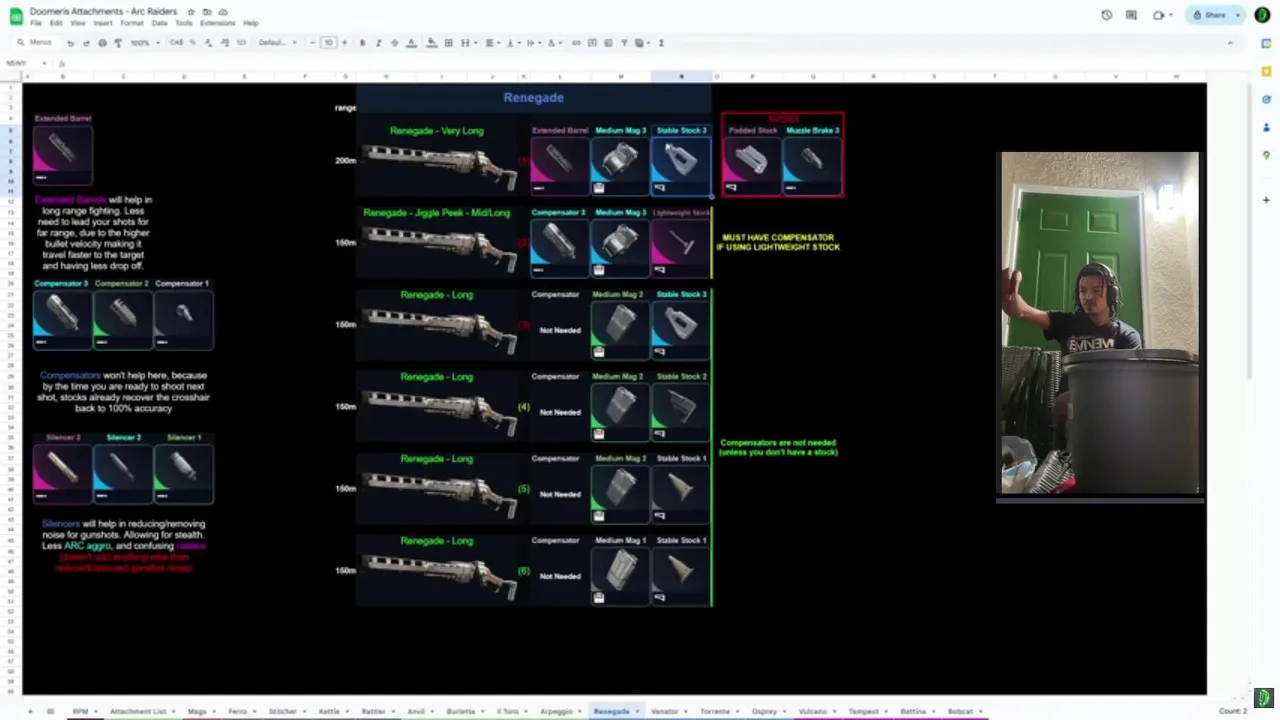Open the File menu

pos(36,23)
